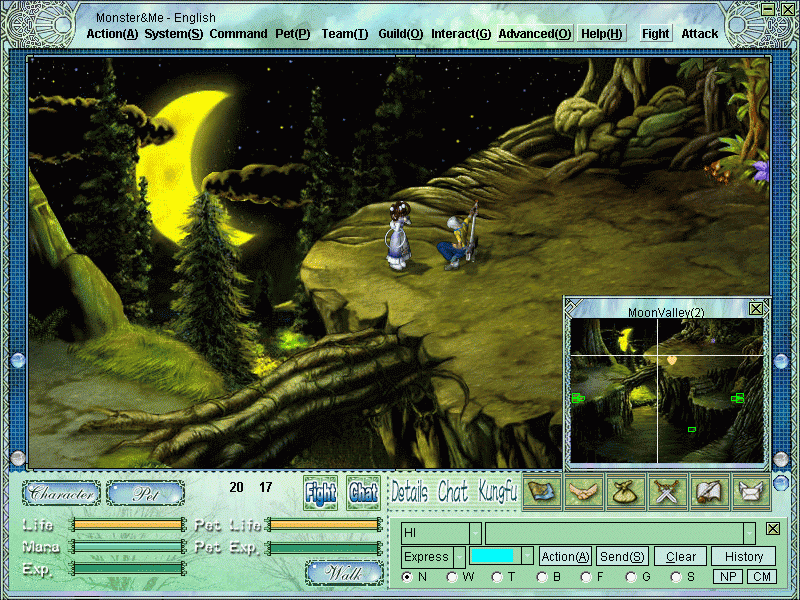Click the Action(A) chat button

tap(565, 556)
